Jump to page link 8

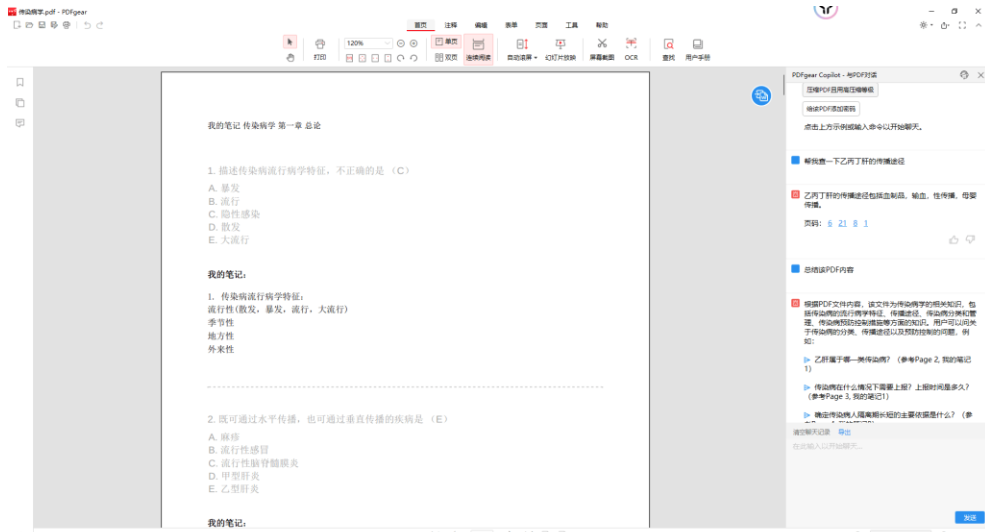click(855, 223)
